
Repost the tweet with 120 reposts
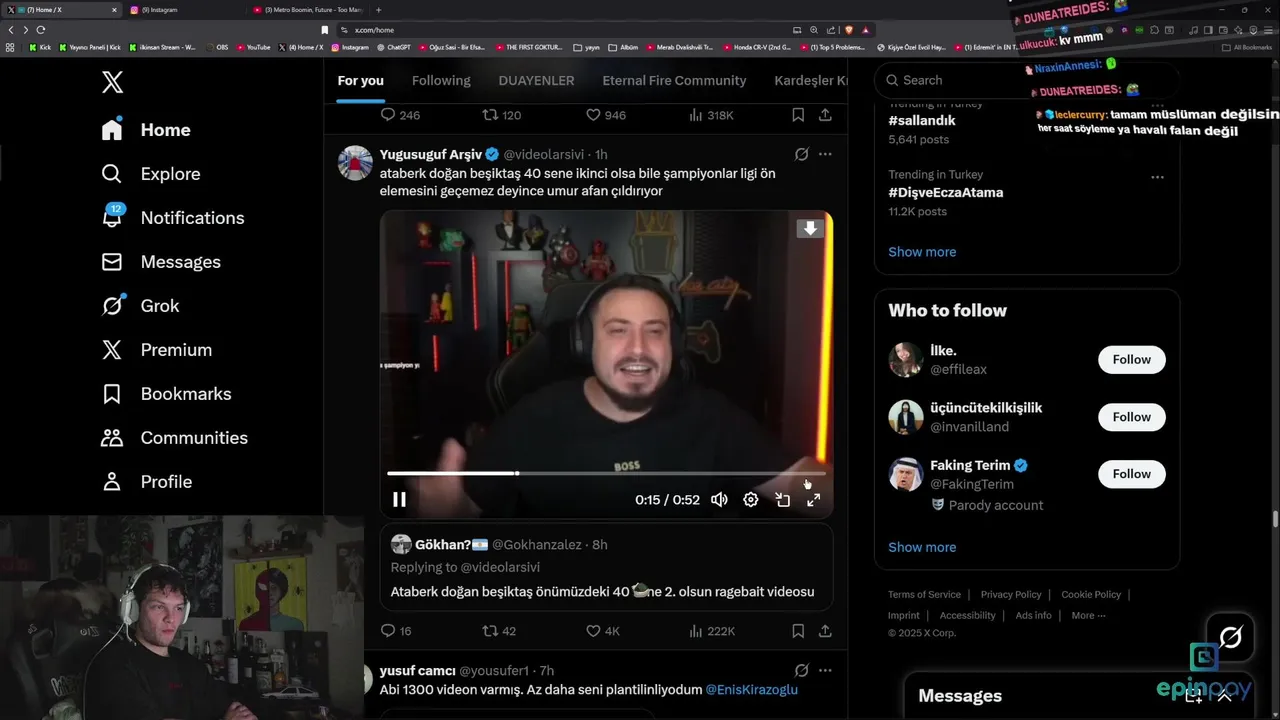tap(502, 115)
